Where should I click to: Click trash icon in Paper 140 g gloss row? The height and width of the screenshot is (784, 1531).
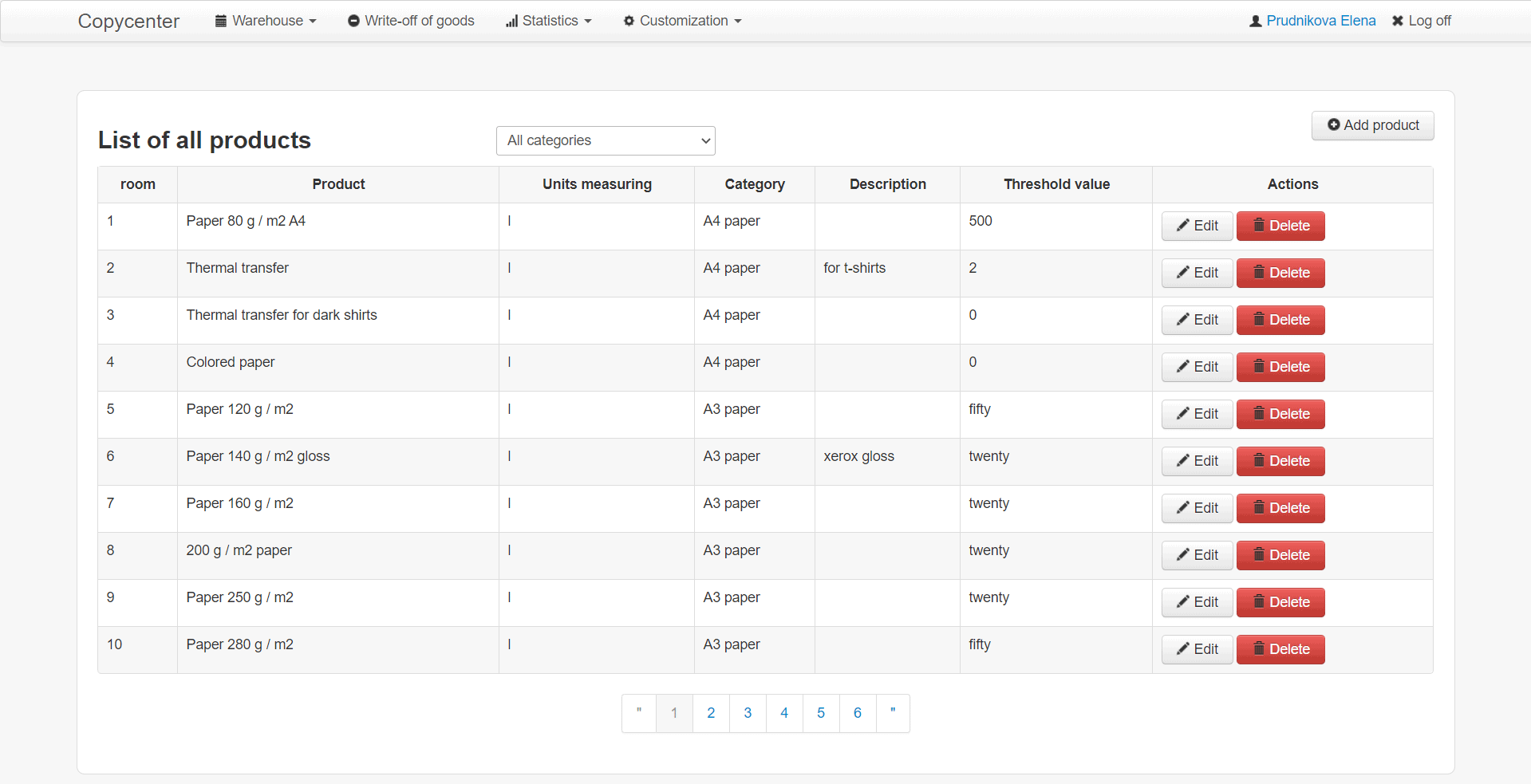click(x=1259, y=460)
